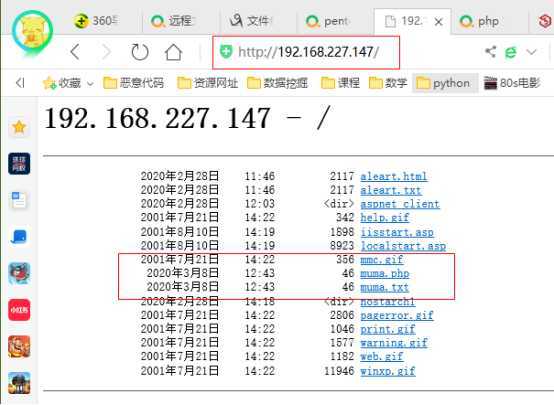Viewport: 554px width, 405px height.
Task: Click the share icon in toolbar
Action: 490,52
